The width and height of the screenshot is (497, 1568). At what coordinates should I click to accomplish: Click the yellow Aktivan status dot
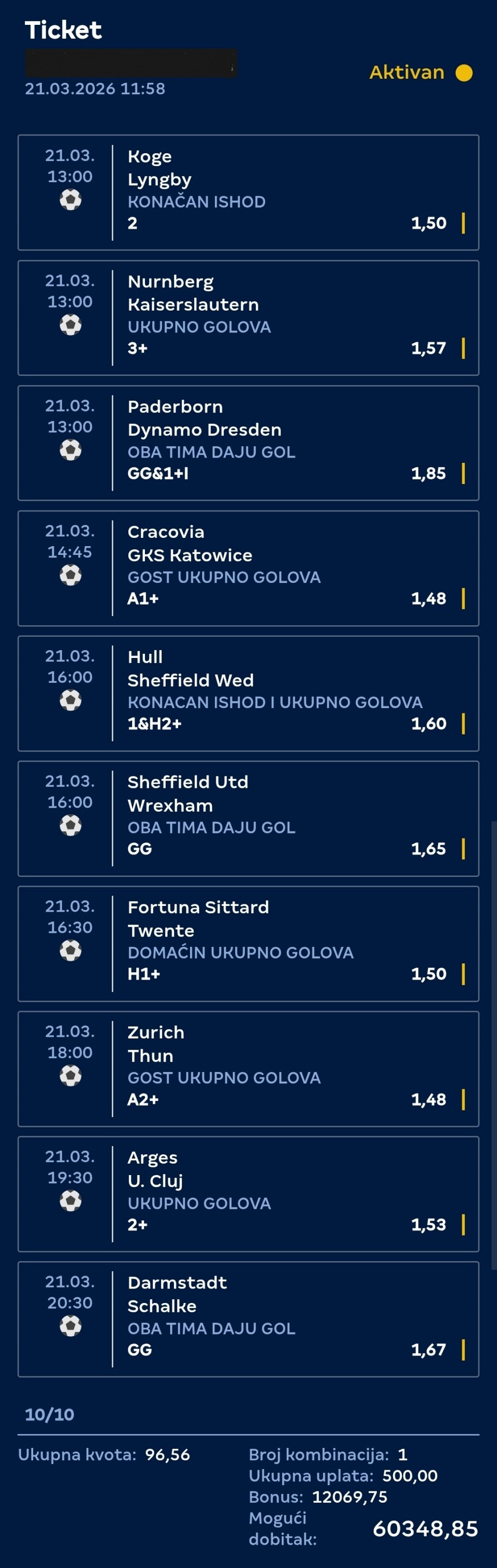464,73
